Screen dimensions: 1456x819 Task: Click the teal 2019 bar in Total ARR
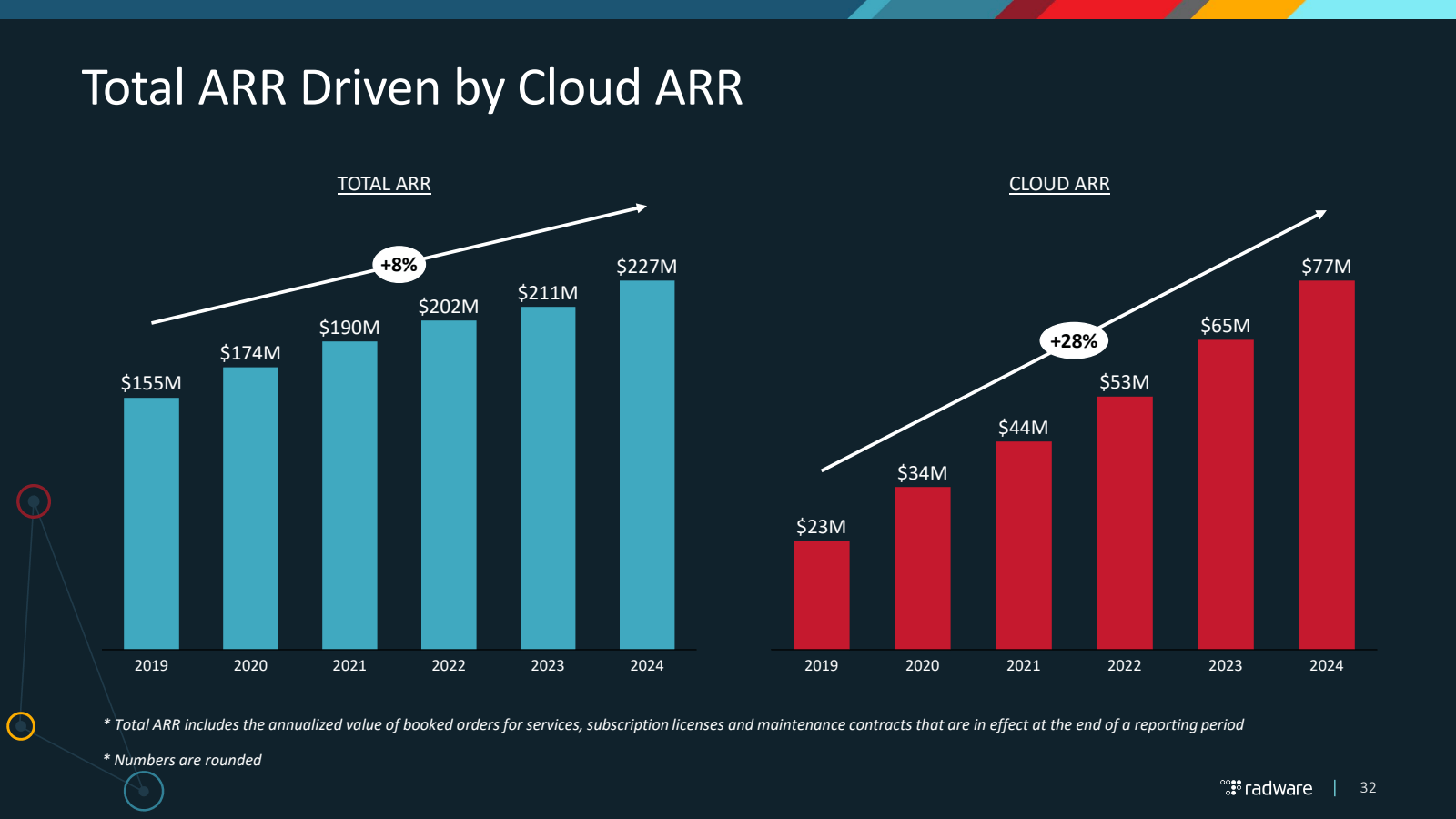pyautogui.click(x=151, y=523)
